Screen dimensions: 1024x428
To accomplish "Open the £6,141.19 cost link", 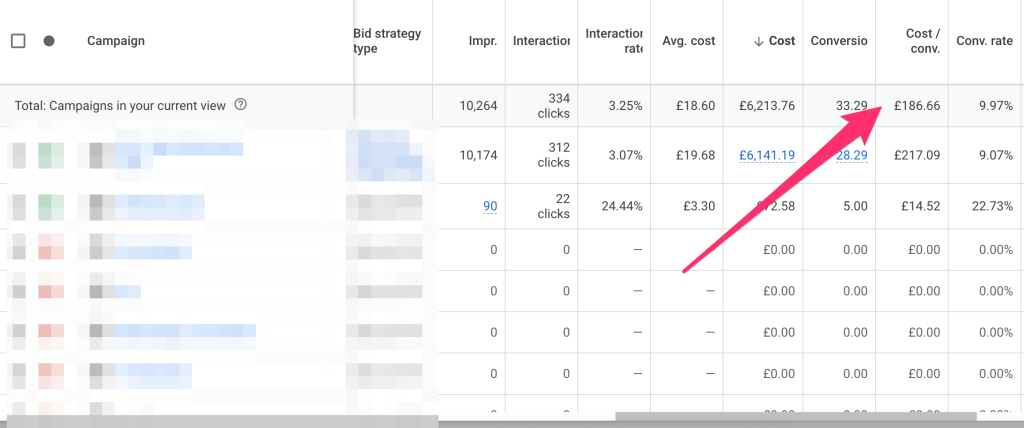I will tap(766, 155).
